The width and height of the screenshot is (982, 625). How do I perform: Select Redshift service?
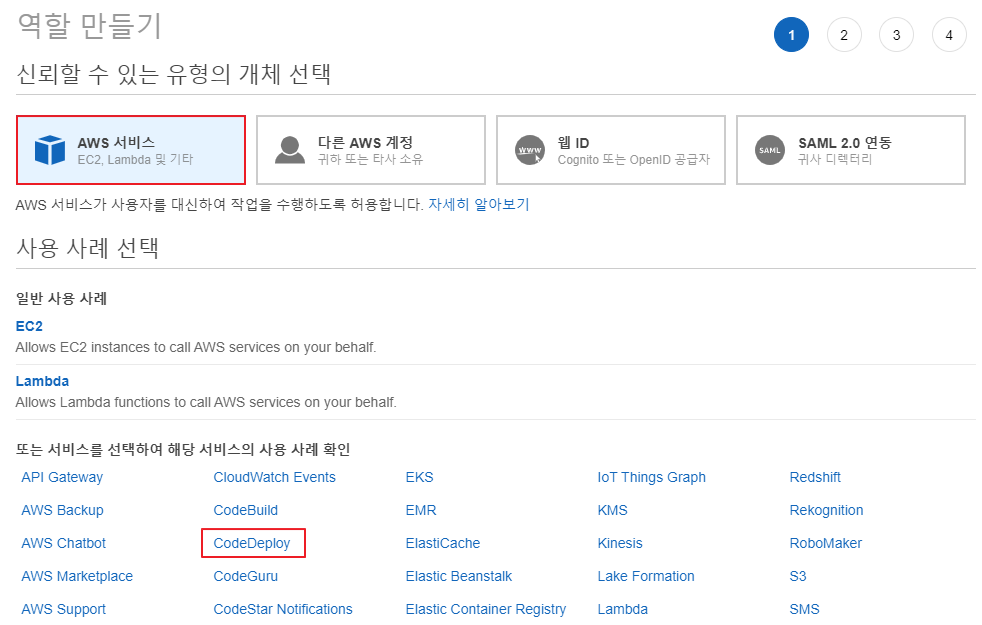(x=815, y=477)
